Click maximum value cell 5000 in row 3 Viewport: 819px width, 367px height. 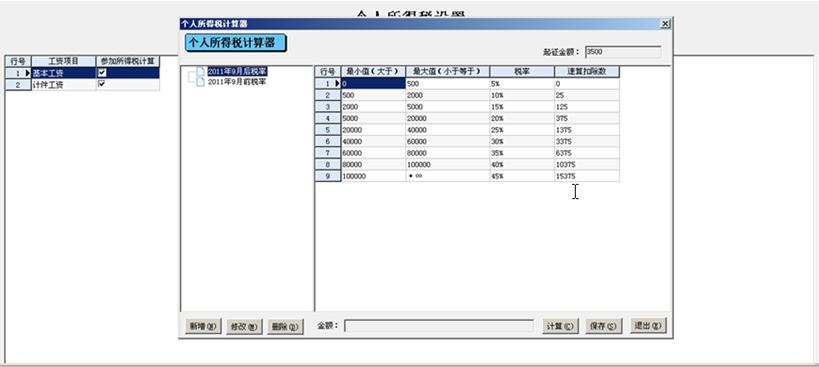448,106
